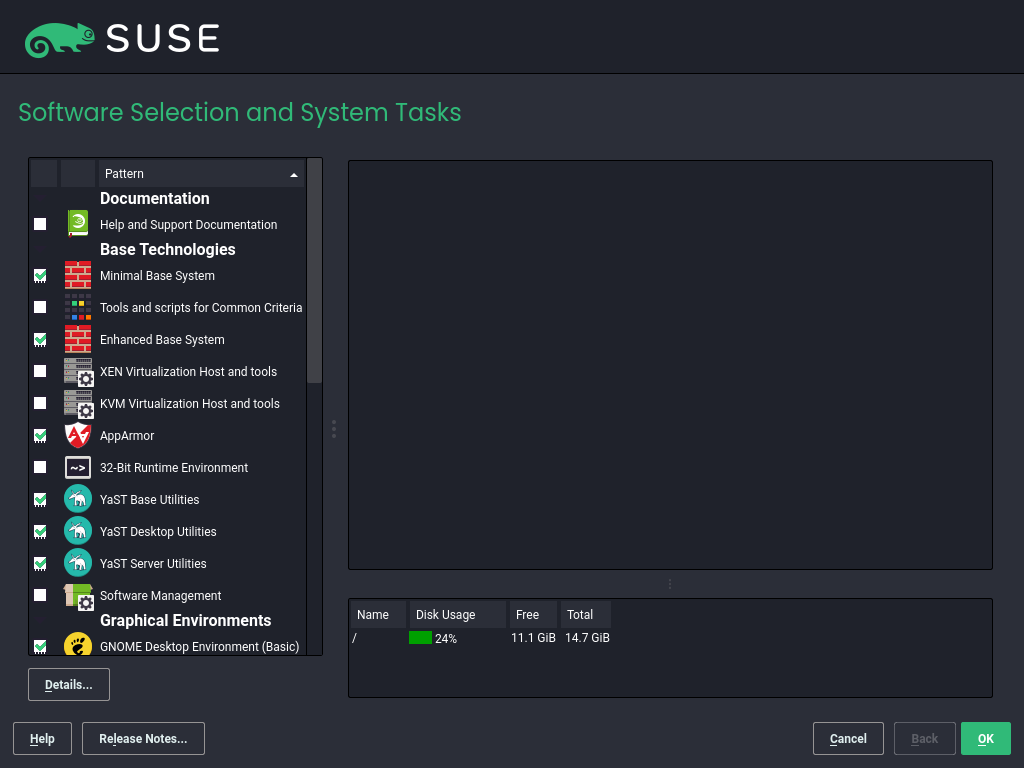1024x768 pixels.
Task: Click the Help and Support Documentation icon
Action: (78, 224)
